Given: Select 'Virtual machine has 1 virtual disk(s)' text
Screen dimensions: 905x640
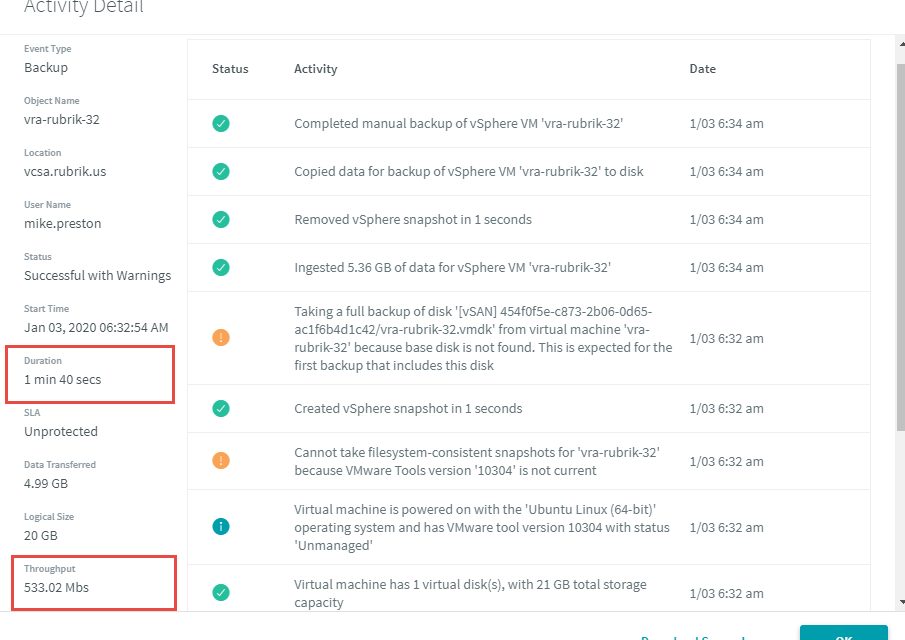Looking at the screenshot, I should point(470,593).
